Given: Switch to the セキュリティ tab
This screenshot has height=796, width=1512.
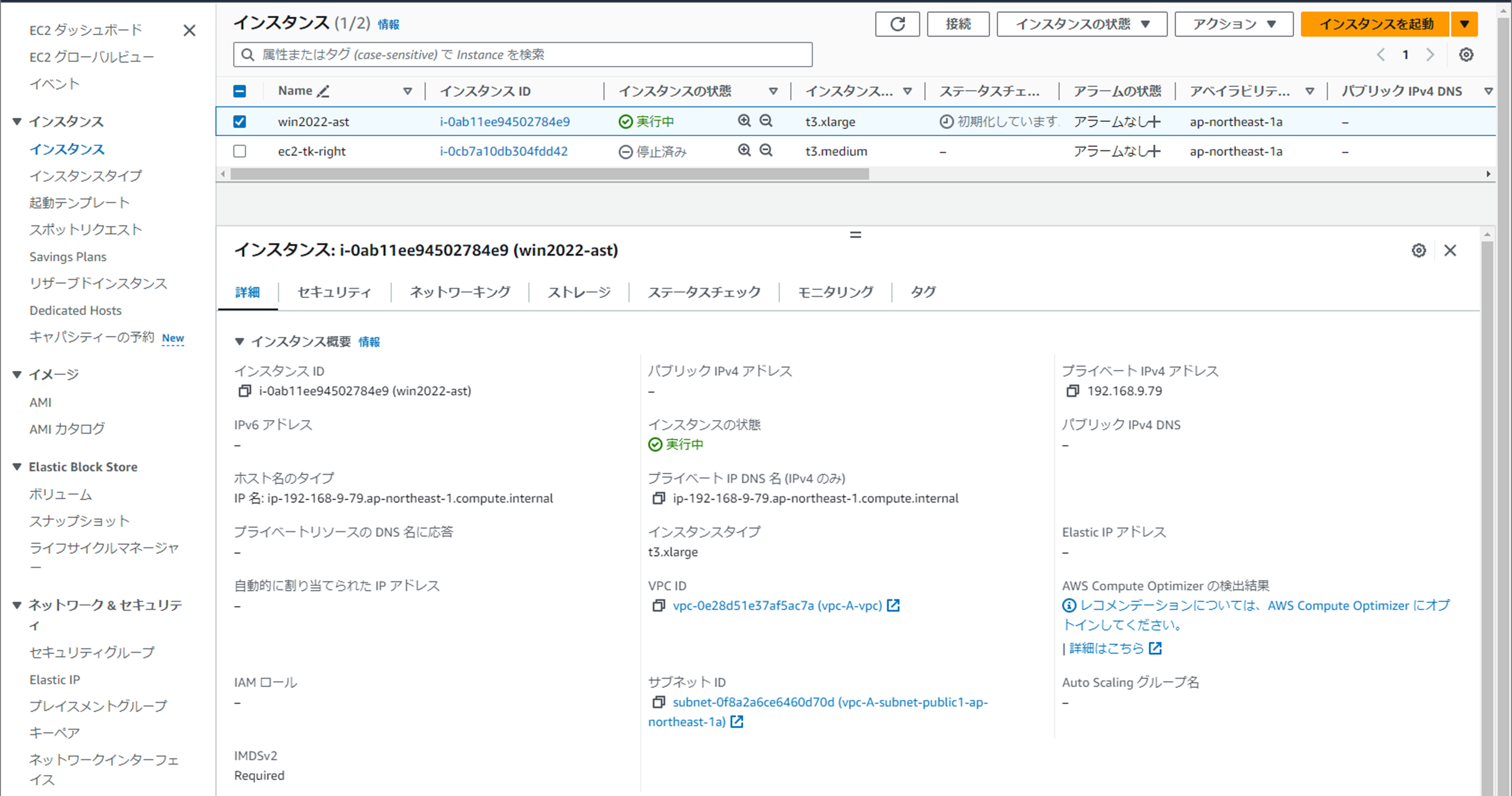Looking at the screenshot, I should (334, 292).
